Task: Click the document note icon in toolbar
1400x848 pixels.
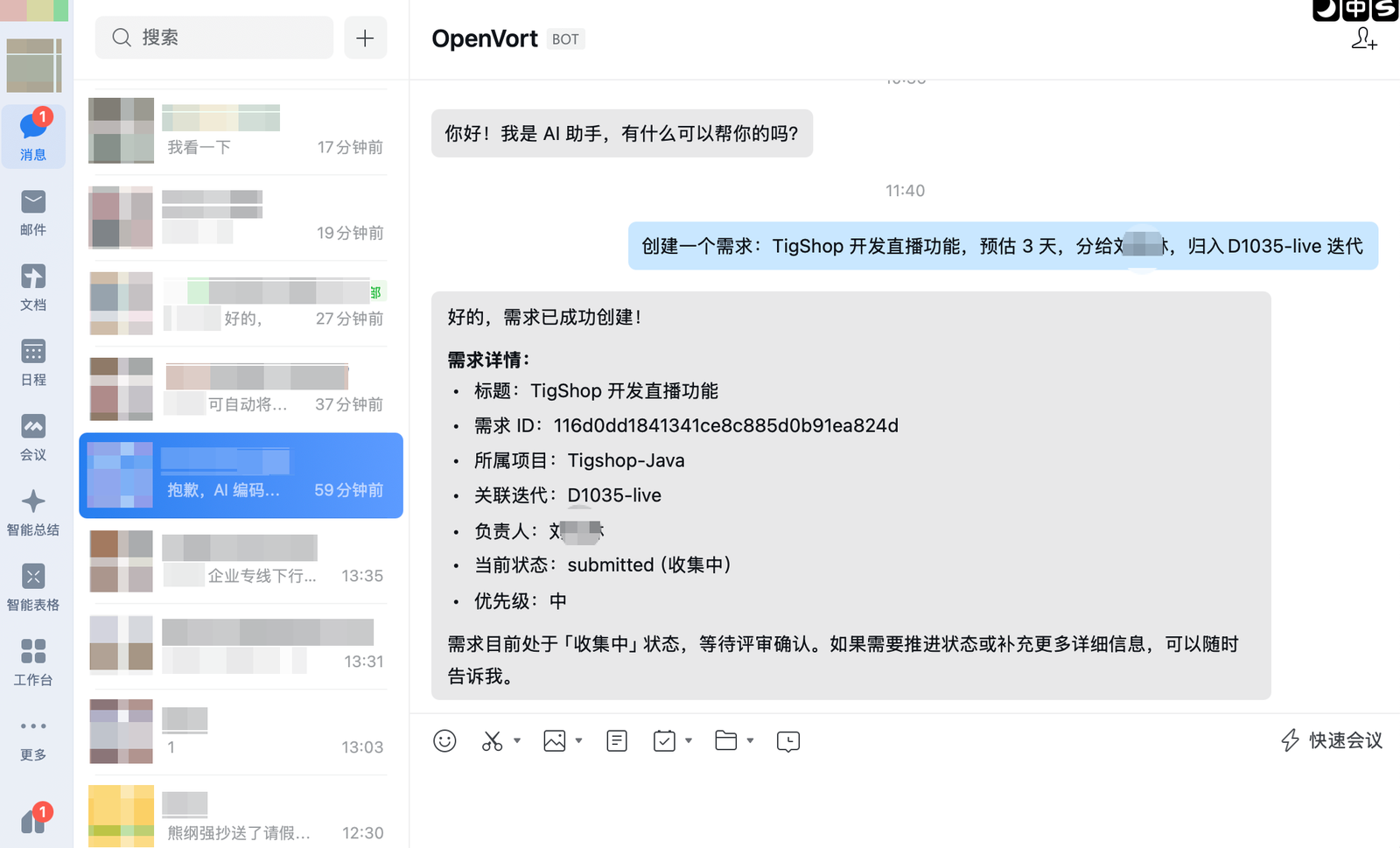Action: pyautogui.click(x=617, y=741)
